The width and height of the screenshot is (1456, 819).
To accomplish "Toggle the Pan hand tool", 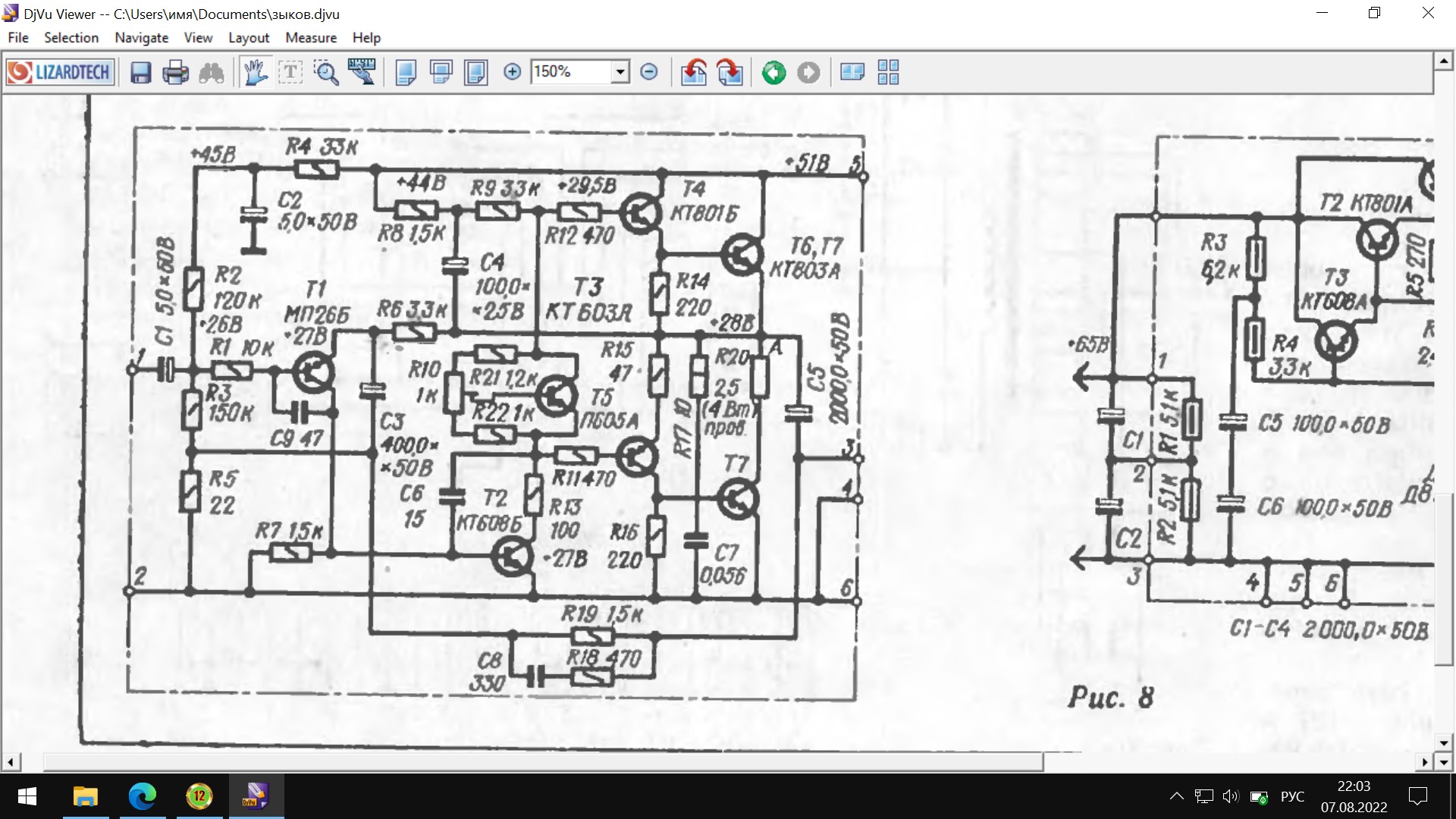I will coord(256,73).
